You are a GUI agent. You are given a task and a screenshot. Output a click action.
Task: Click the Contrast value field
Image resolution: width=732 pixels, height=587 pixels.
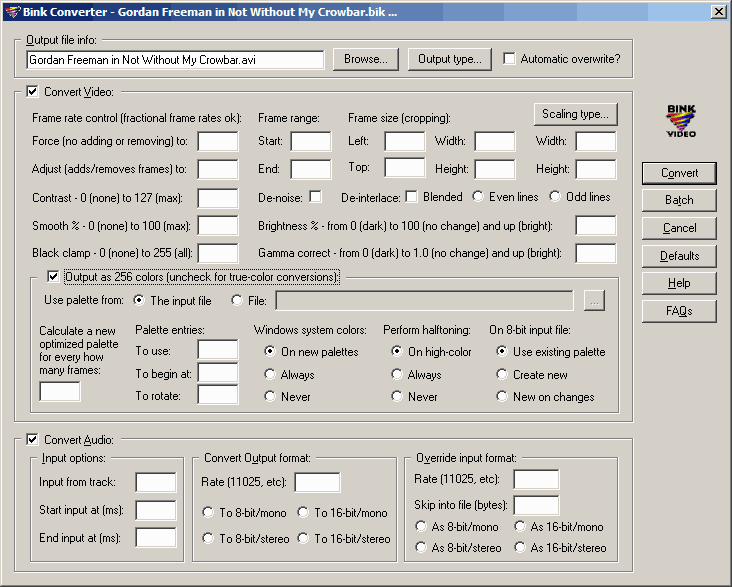pos(218,198)
